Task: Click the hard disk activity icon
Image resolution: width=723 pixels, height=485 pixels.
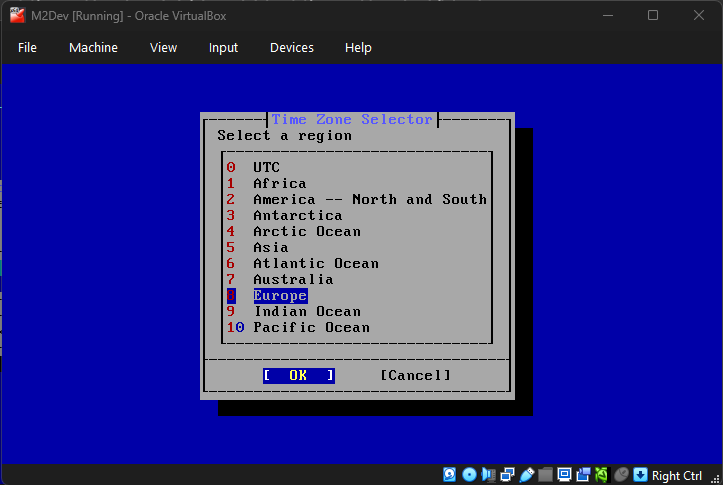Action: 450,475
